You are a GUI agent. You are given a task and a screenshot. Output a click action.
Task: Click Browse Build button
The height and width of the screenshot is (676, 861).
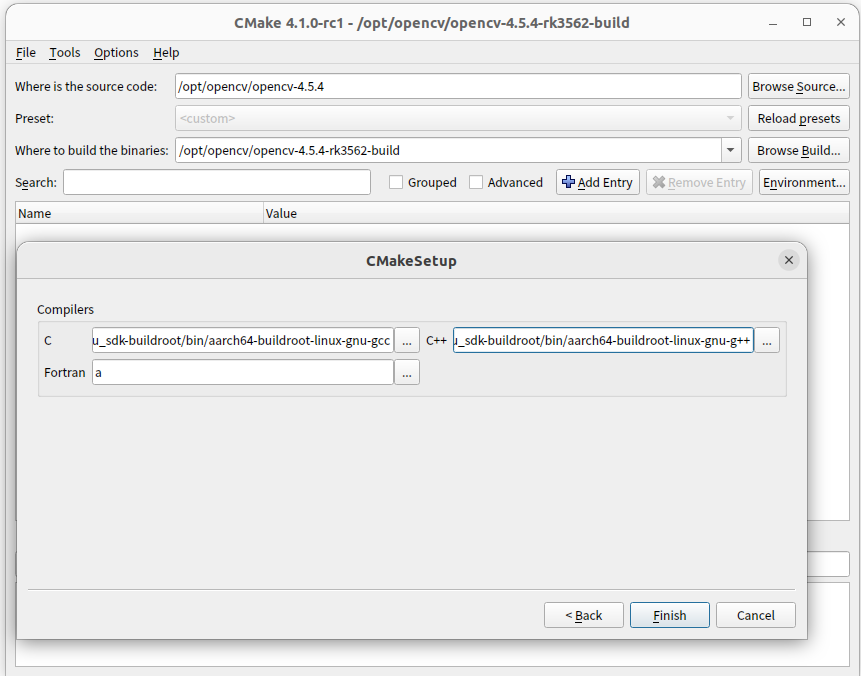pyautogui.click(x=798, y=150)
